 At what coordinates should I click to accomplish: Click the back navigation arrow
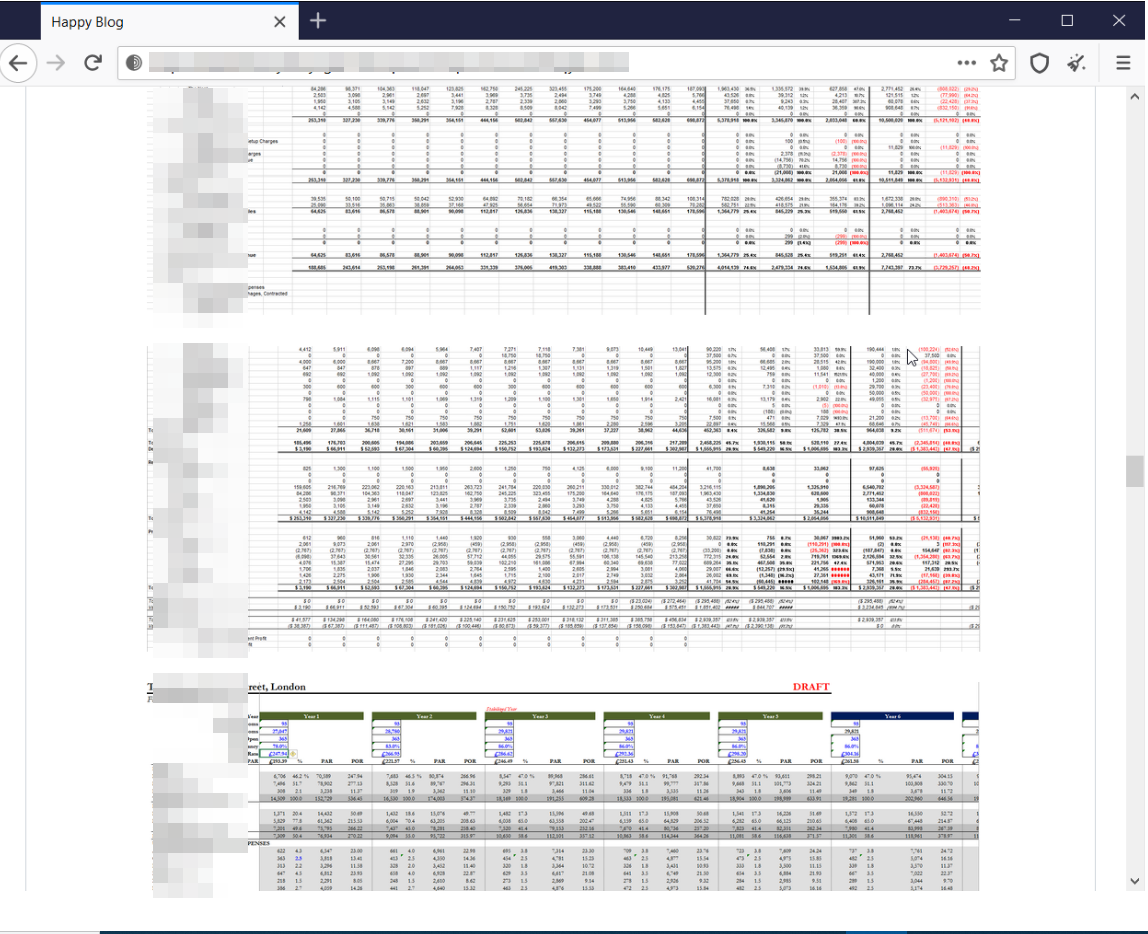pyautogui.click(x=17, y=63)
